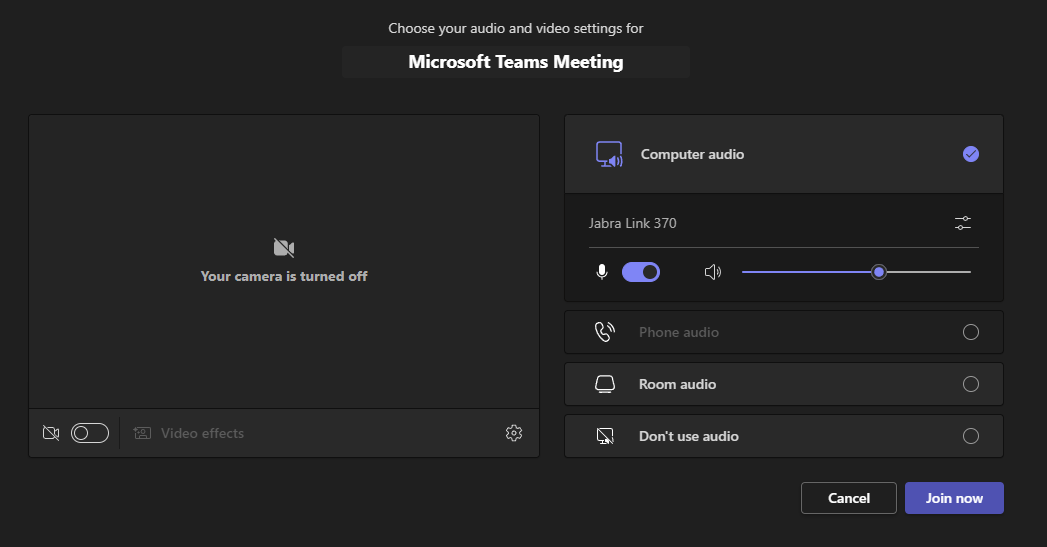Viewport: 1047px width, 547px height.
Task: Open device settings gear icon
Action: coord(513,433)
